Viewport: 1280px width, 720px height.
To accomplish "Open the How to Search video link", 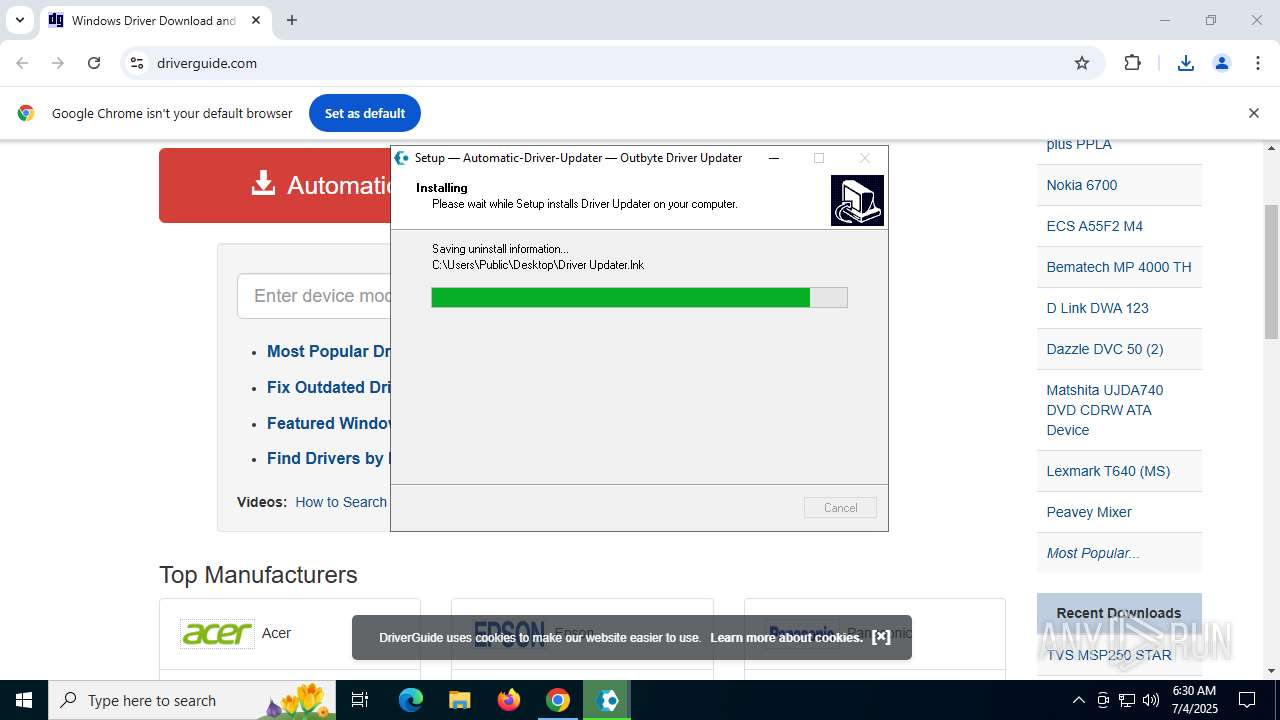I will click(x=341, y=502).
